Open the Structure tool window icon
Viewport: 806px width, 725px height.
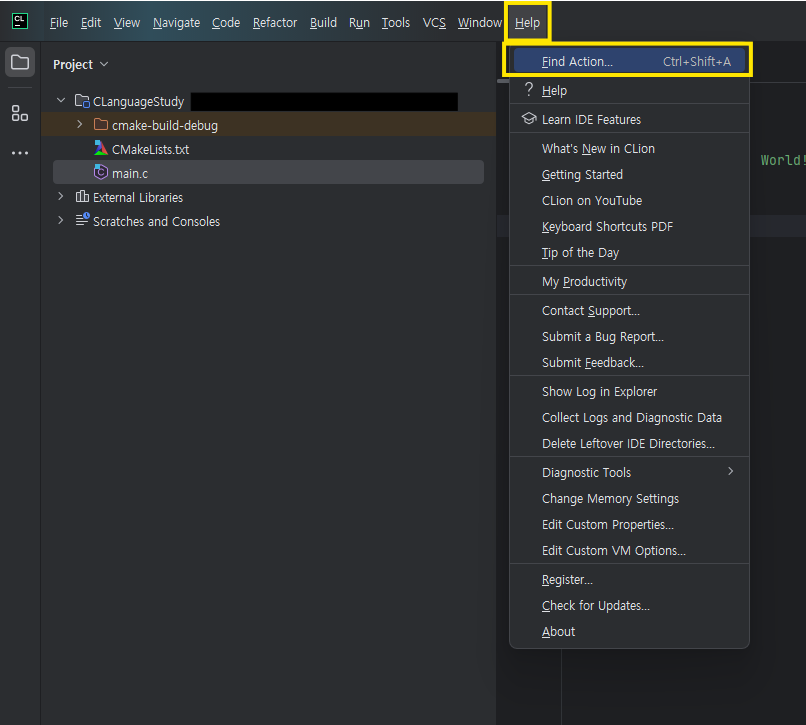pyautogui.click(x=20, y=113)
